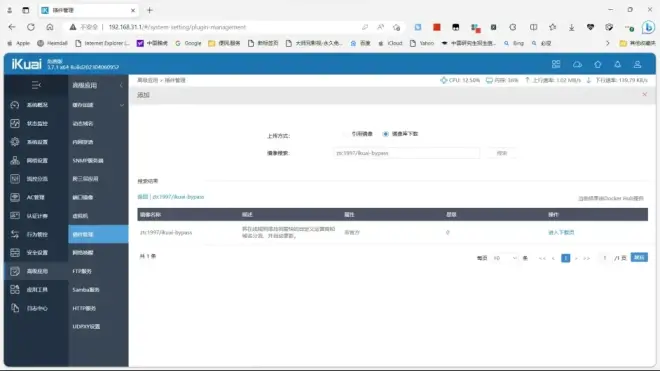The image size is (660, 371).
Task: Open 系统概况 dashboard gauge icon
Action: [x=15, y=105]
